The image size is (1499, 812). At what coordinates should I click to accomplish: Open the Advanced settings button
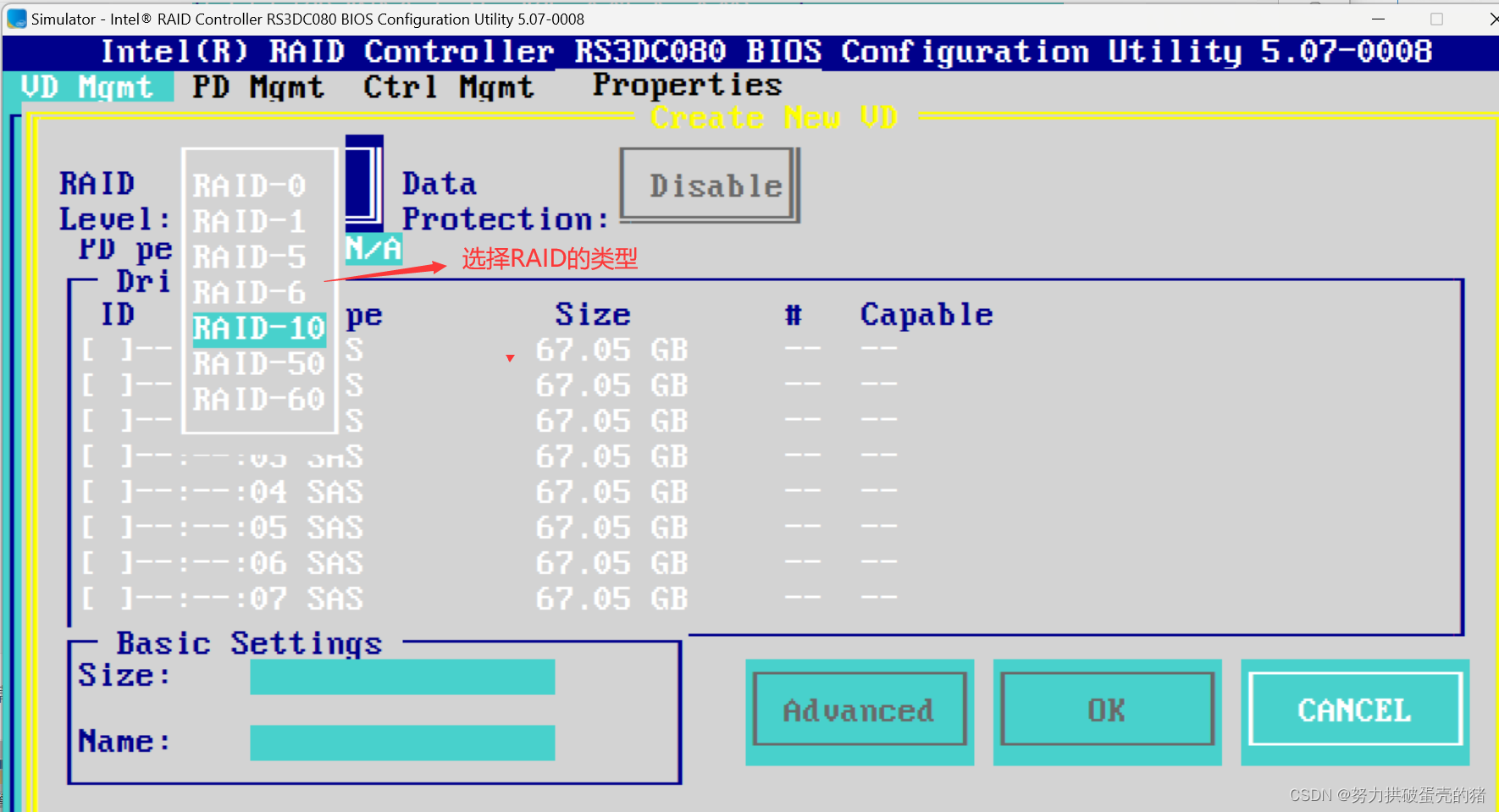[x=860, y=710]
